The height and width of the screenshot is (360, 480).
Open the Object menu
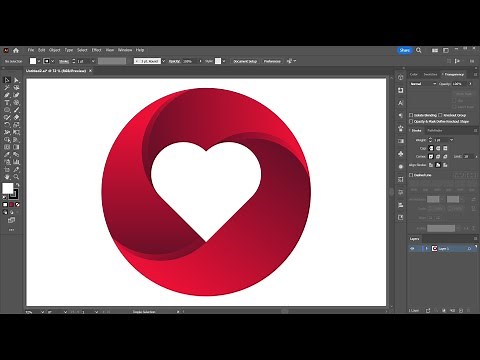(x=55, y=50)
